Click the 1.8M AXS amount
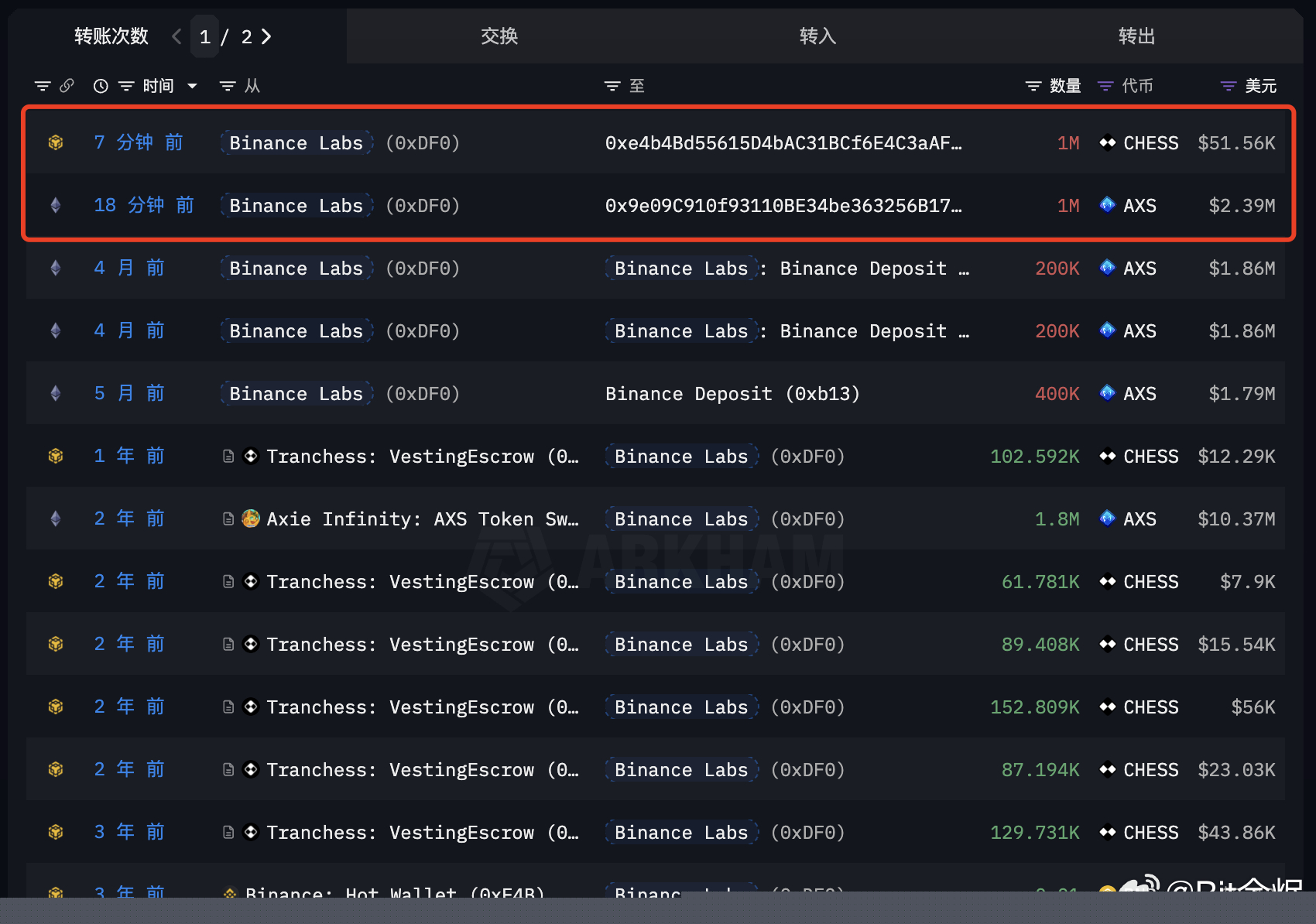The height and width of the screenshot is (924, 1316). click(x=1057, y=519)
